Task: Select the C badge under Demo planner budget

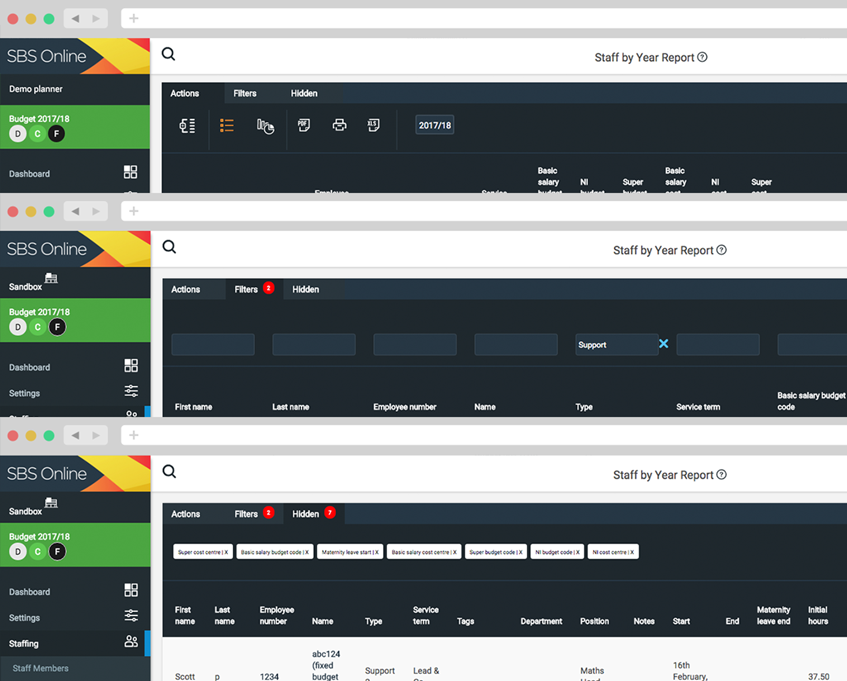Action: pos(37,134)
